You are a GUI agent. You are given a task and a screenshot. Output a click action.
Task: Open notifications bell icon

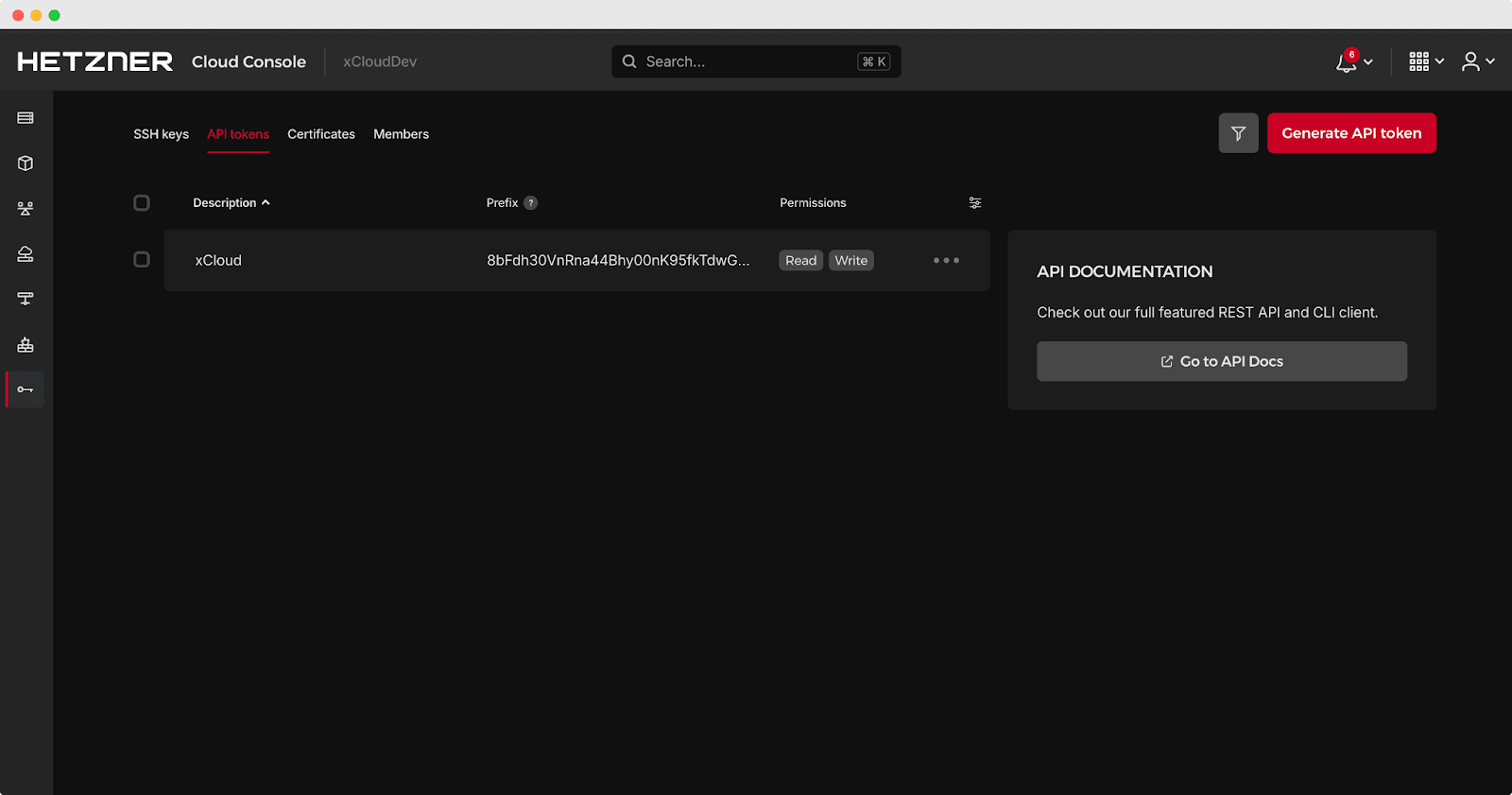point(1346,61)
